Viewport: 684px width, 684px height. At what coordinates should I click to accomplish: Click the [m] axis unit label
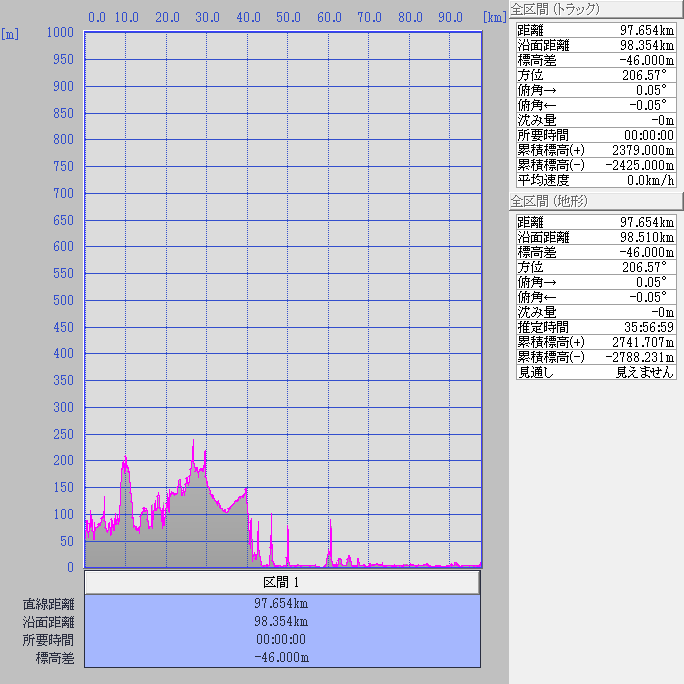click(x=10, y=33)
